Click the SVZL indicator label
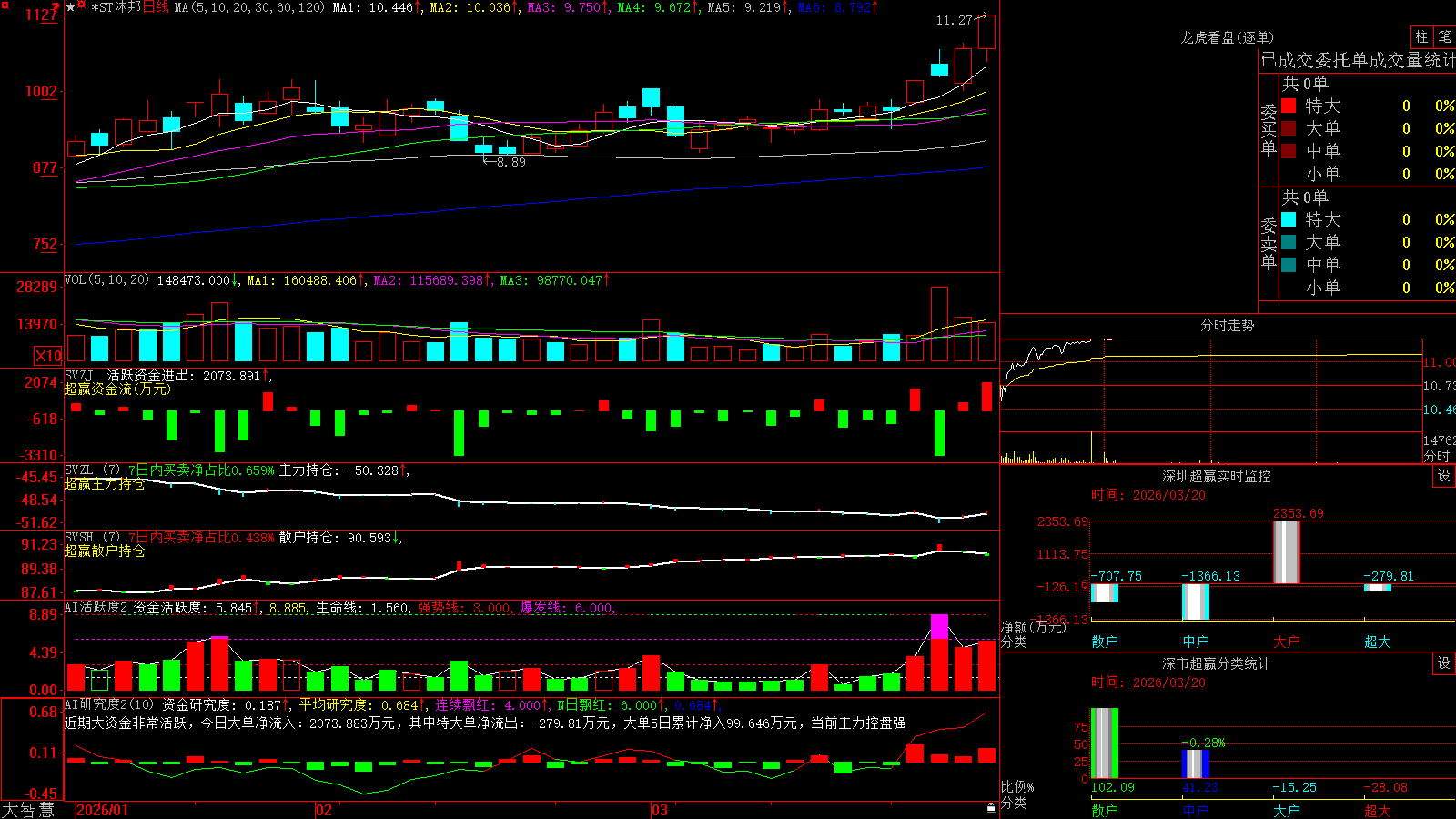This screenshot has height=819, width=1456. (x=79, y=470)
